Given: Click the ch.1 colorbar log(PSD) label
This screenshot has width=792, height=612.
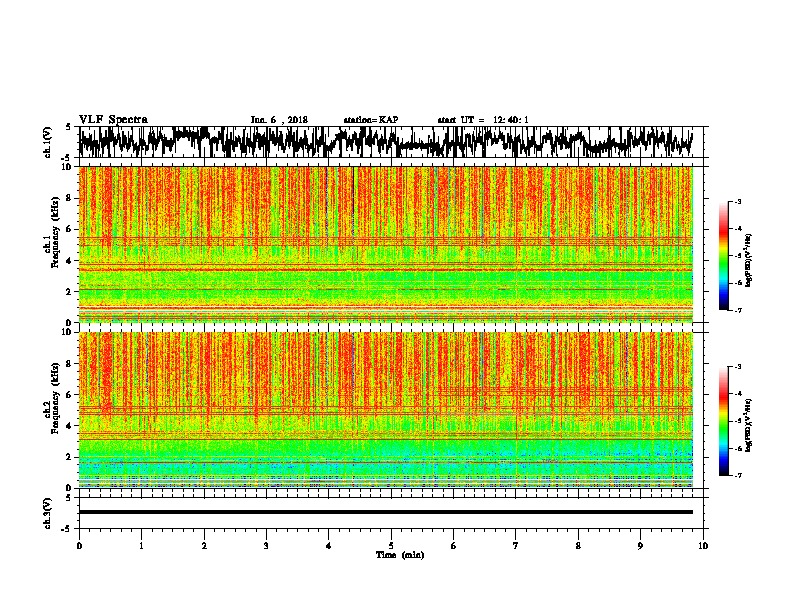Looking at the screenshot, I should point(748,260).
